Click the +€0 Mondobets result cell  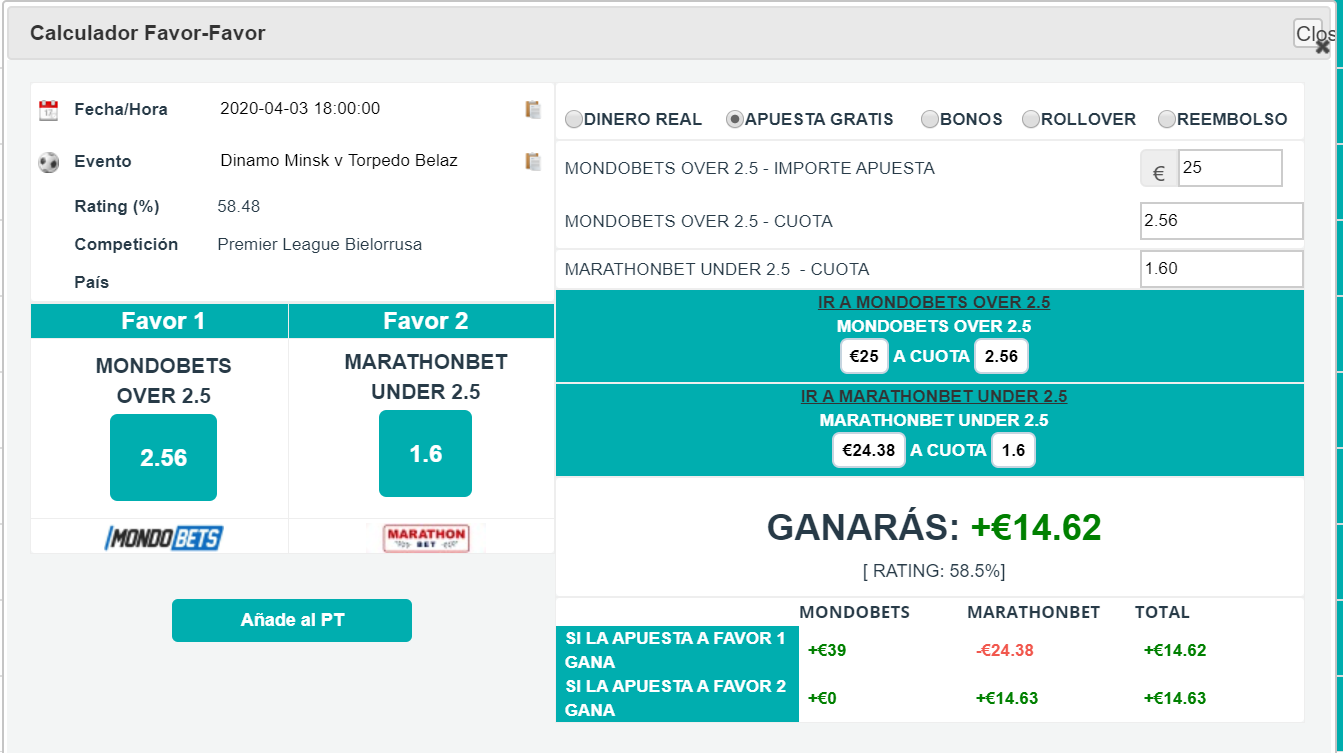pyautogui.click(x=822, y=698)
